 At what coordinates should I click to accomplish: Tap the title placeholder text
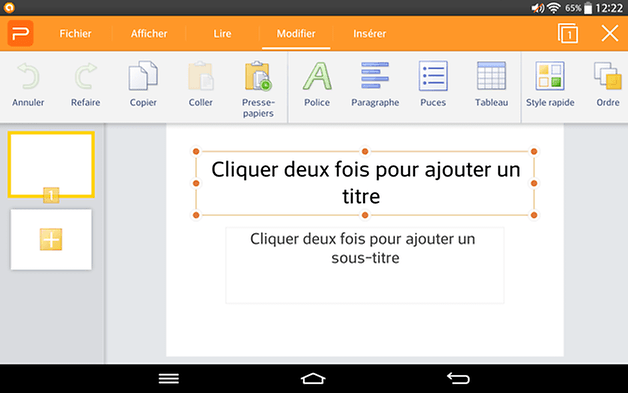(365, 183)
